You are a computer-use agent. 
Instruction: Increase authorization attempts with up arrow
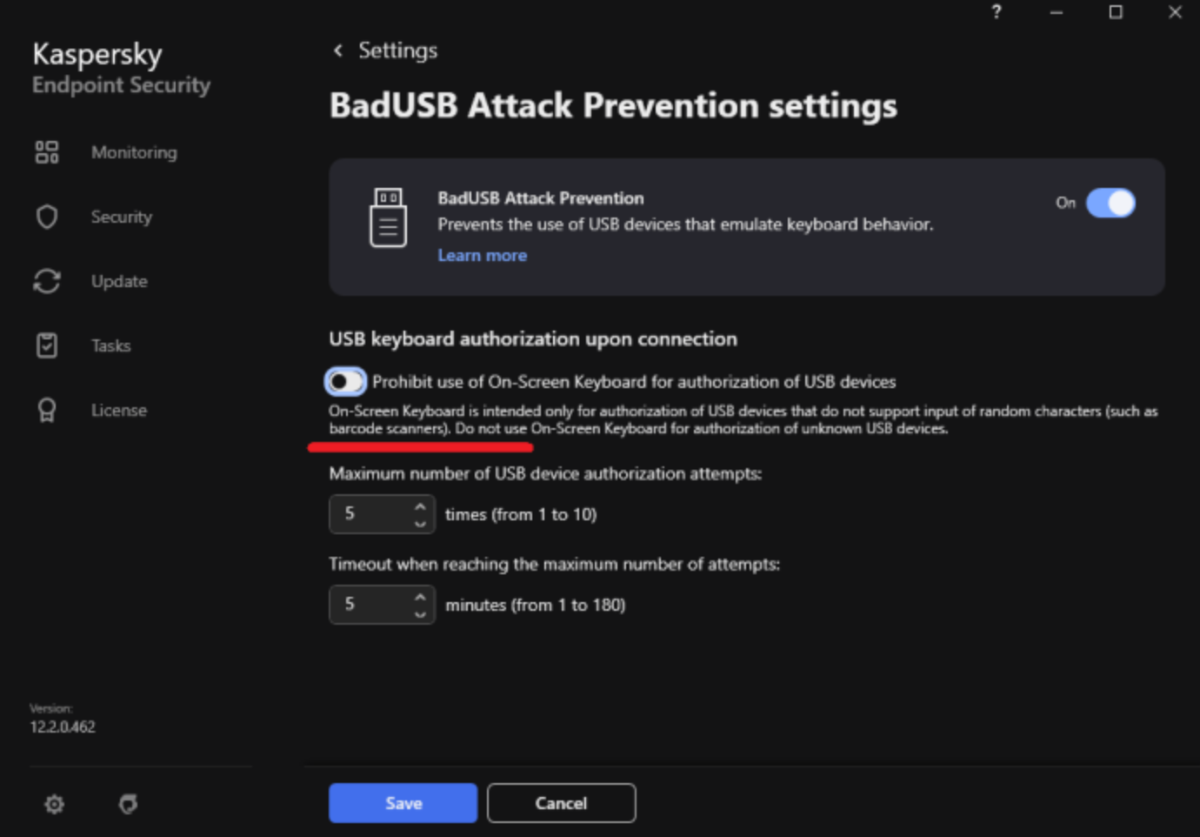coord(420,507)
